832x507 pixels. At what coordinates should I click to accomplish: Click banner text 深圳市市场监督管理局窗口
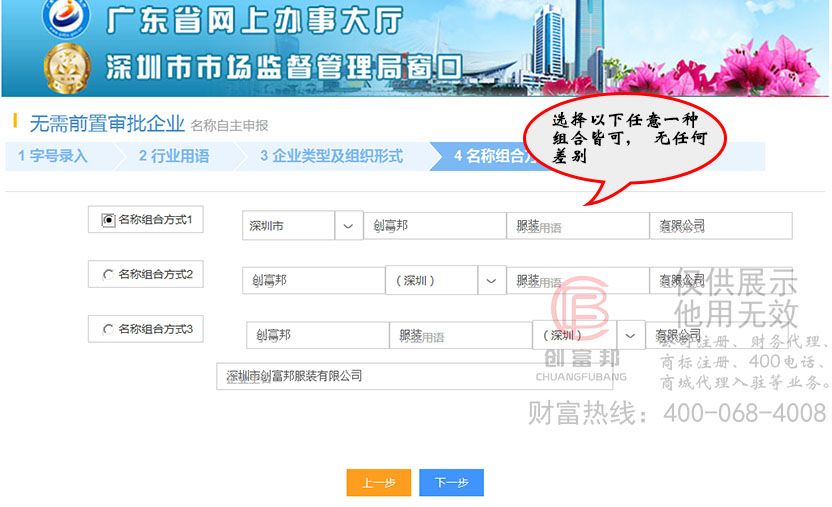point(284,68)
